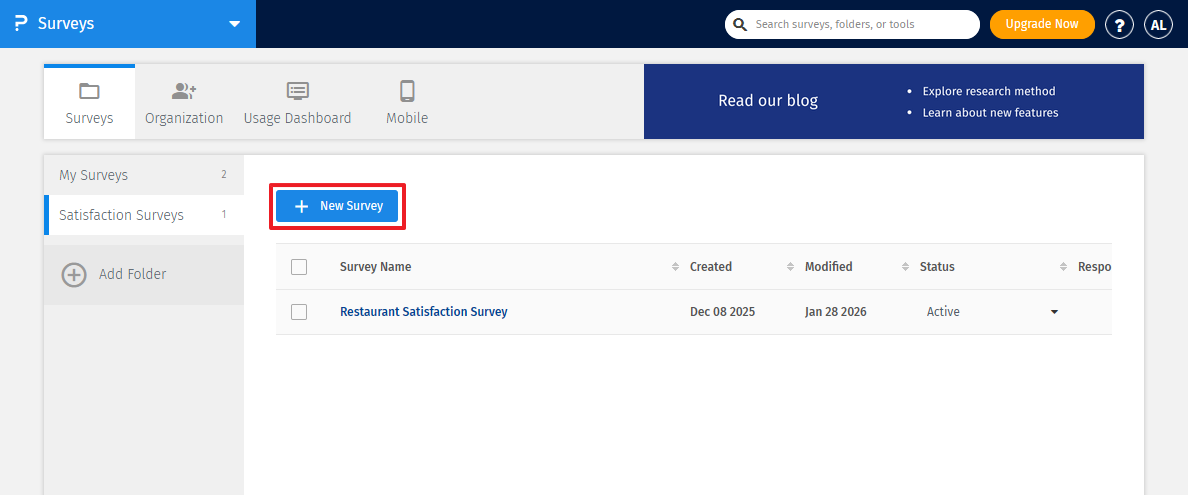Click the QuestionPro logo icon

coord(21,24)
